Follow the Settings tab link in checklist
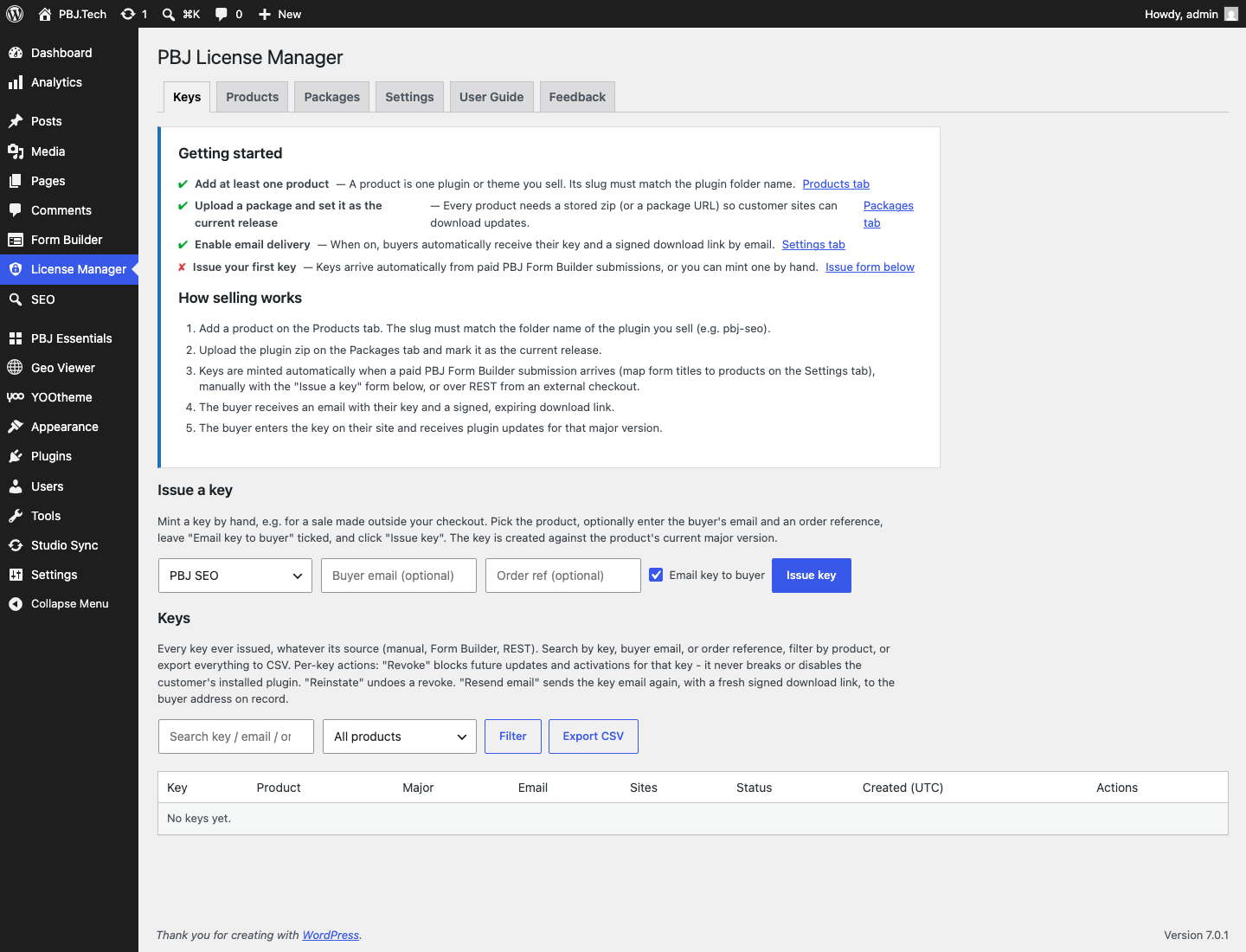Viewport: 1246px width, 952px height. (x=813, y=244)
